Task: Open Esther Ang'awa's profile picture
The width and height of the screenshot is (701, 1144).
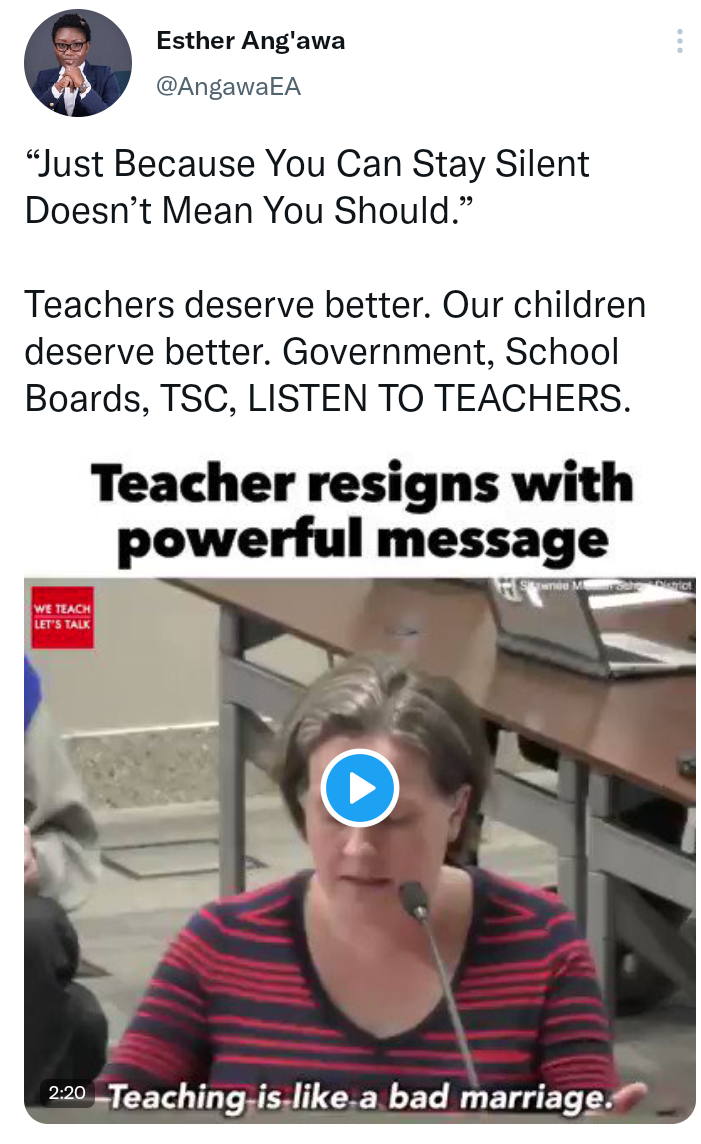Action: tap(77, 63)
